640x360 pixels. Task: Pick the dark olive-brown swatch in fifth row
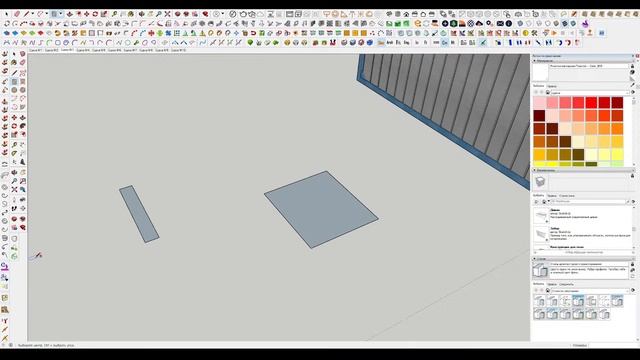tap(578, 155)
